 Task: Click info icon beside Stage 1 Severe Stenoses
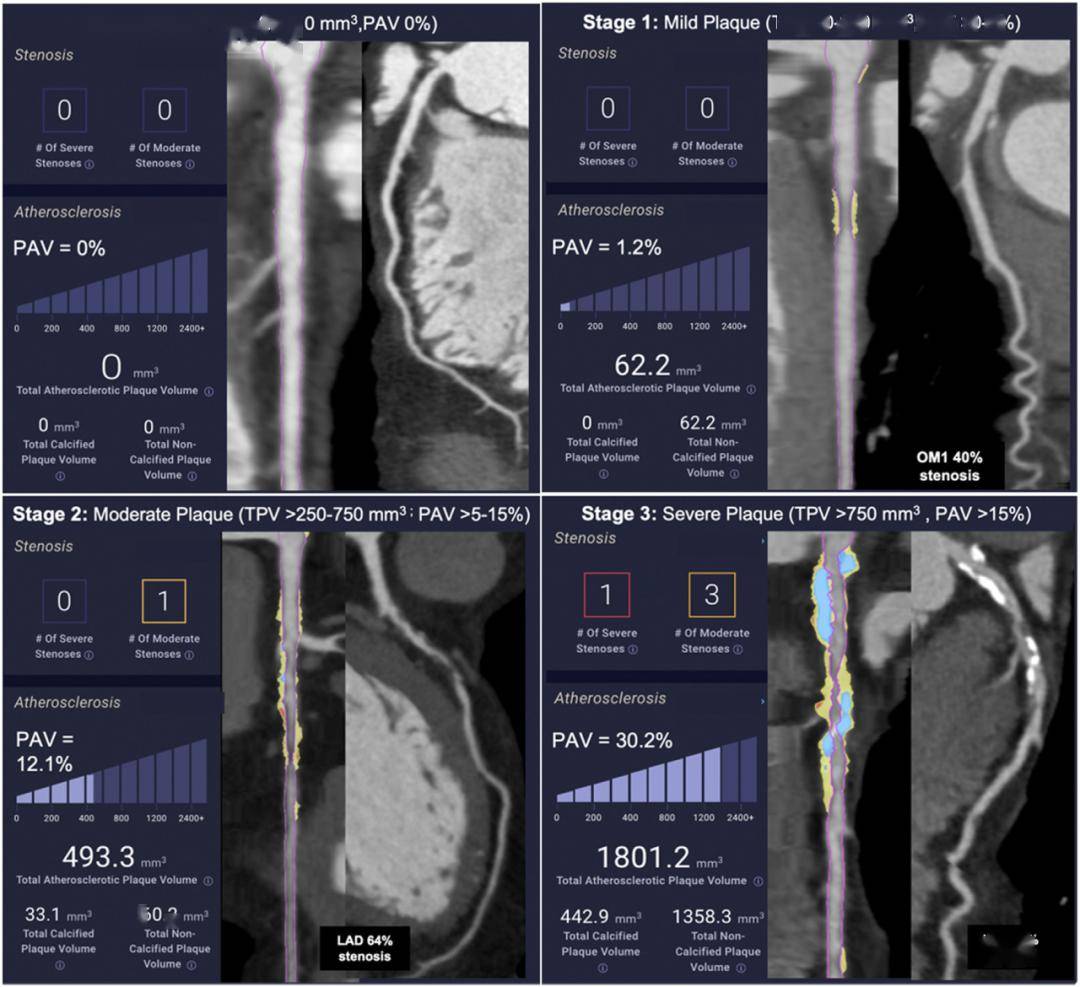click(631, 162)
